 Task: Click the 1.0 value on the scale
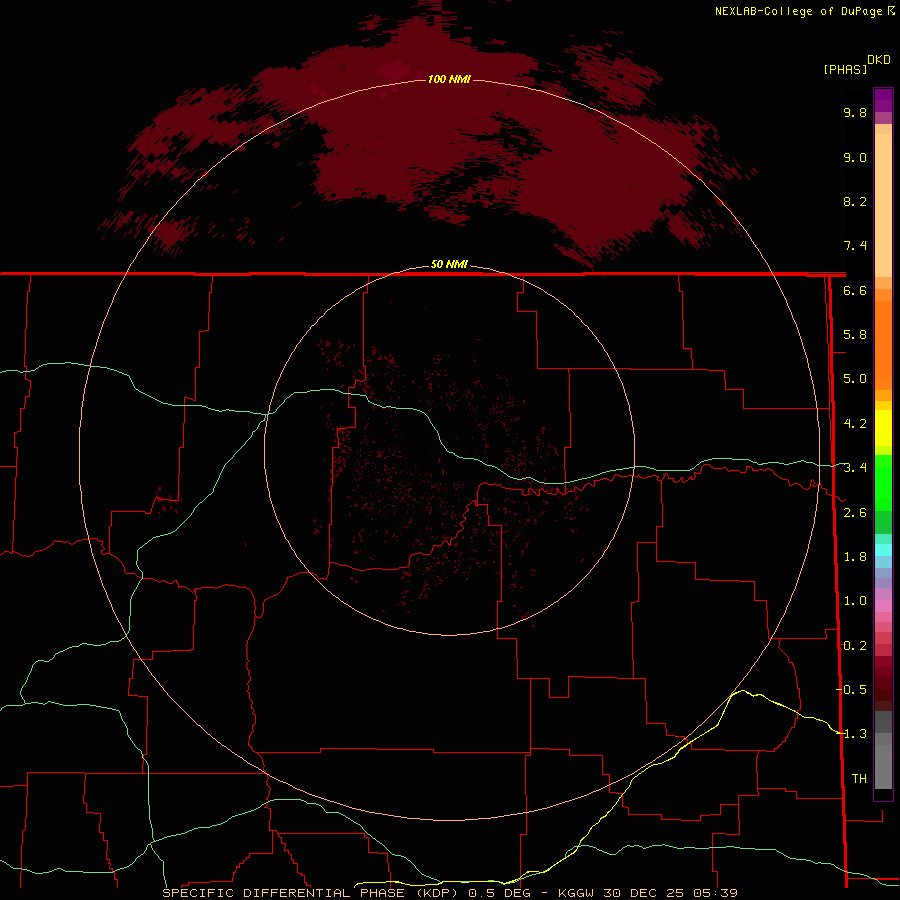(x=855, y=601)
